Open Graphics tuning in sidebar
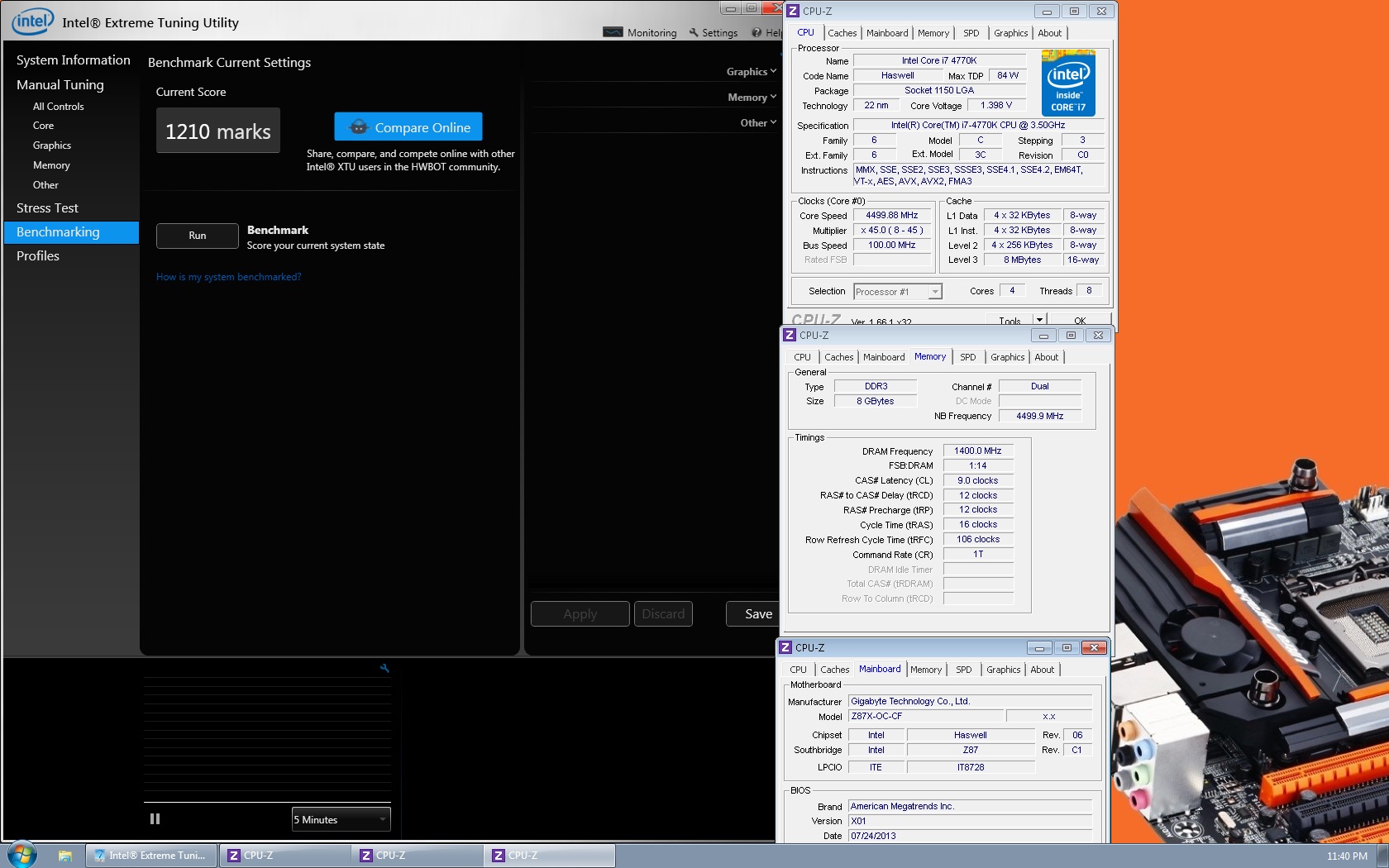The height and width of the screenshot is (868, 1389). (52, 145)
